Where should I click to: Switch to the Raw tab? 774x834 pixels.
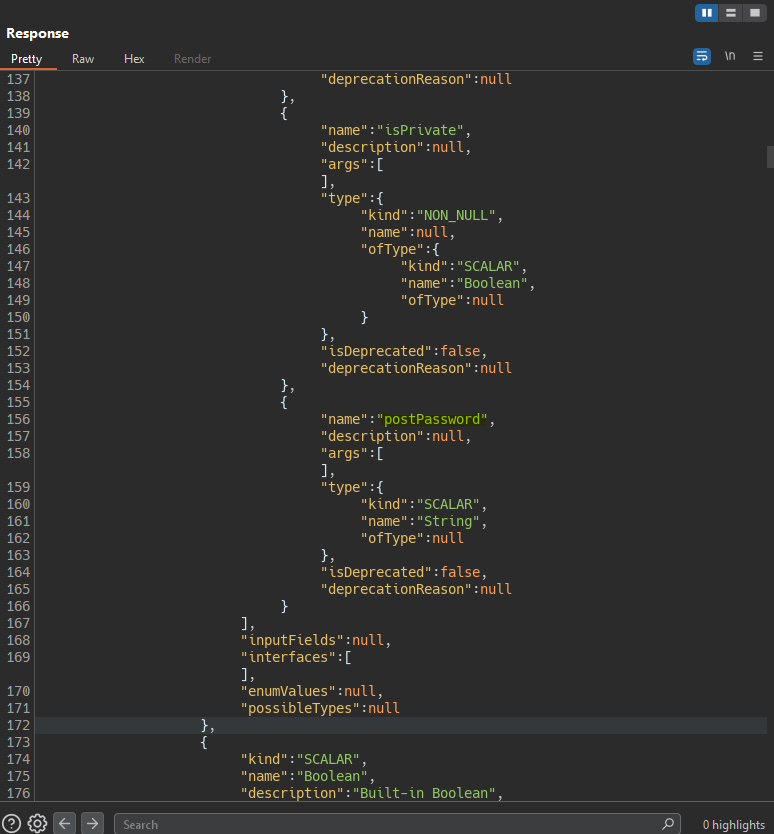83,59
